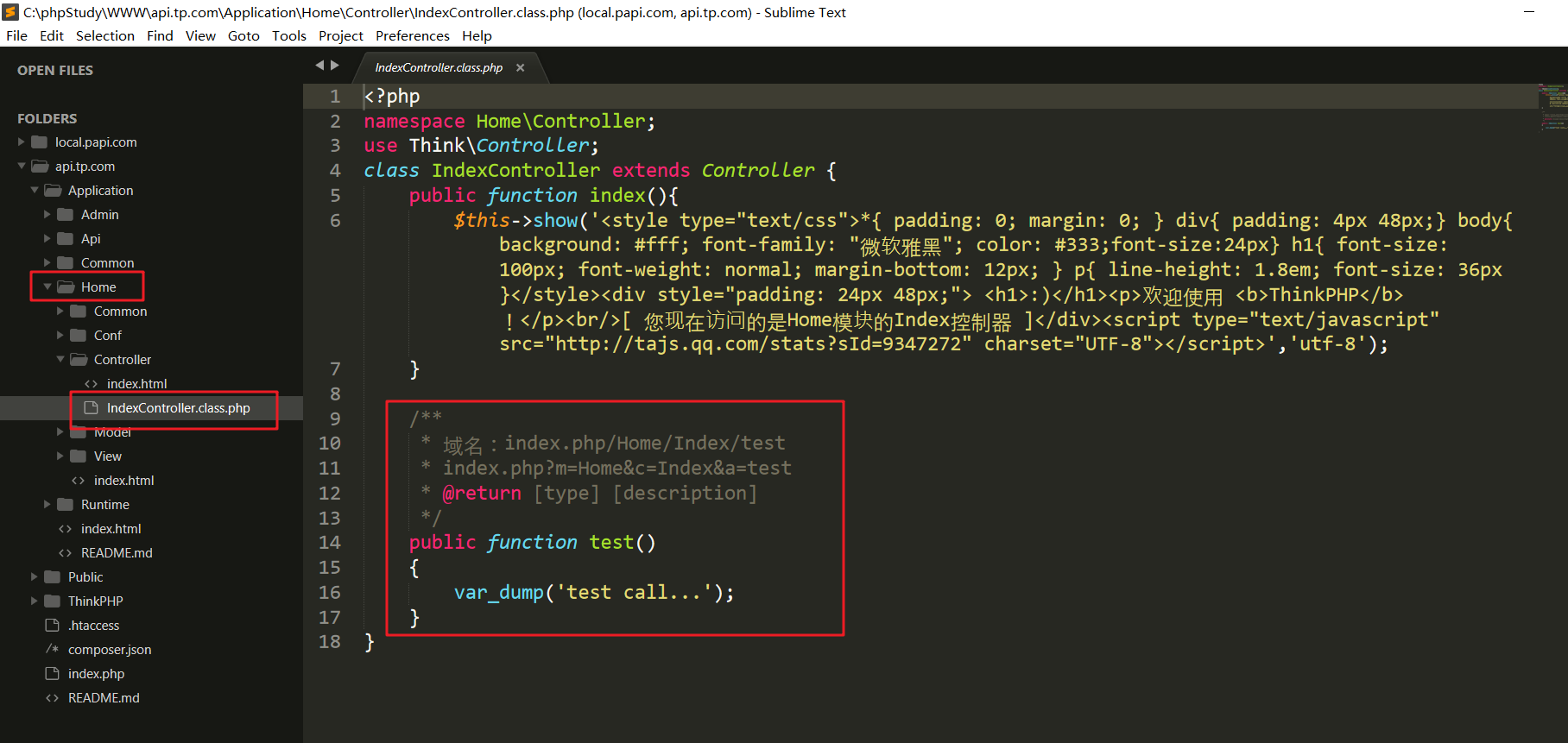1568x743 pixels.
Task: Click the Api folder icon
Action: click(x=65, y=239)
